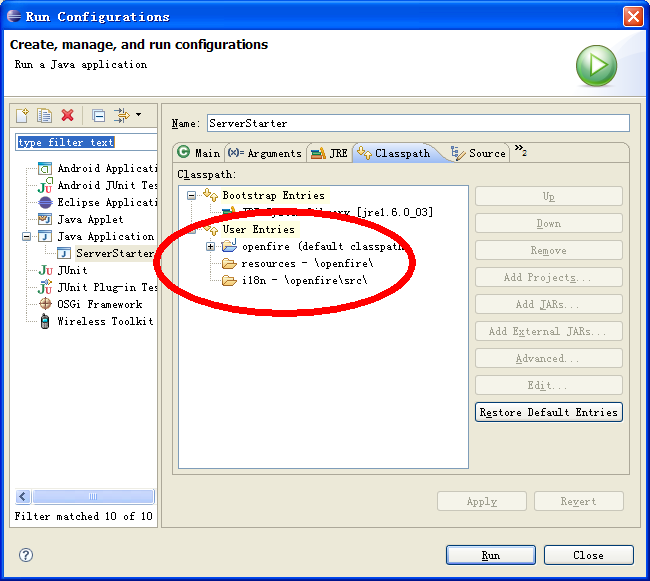The image size is (650, 581).
Task: Switch to the JRE tab
Action: click(330, 153)
